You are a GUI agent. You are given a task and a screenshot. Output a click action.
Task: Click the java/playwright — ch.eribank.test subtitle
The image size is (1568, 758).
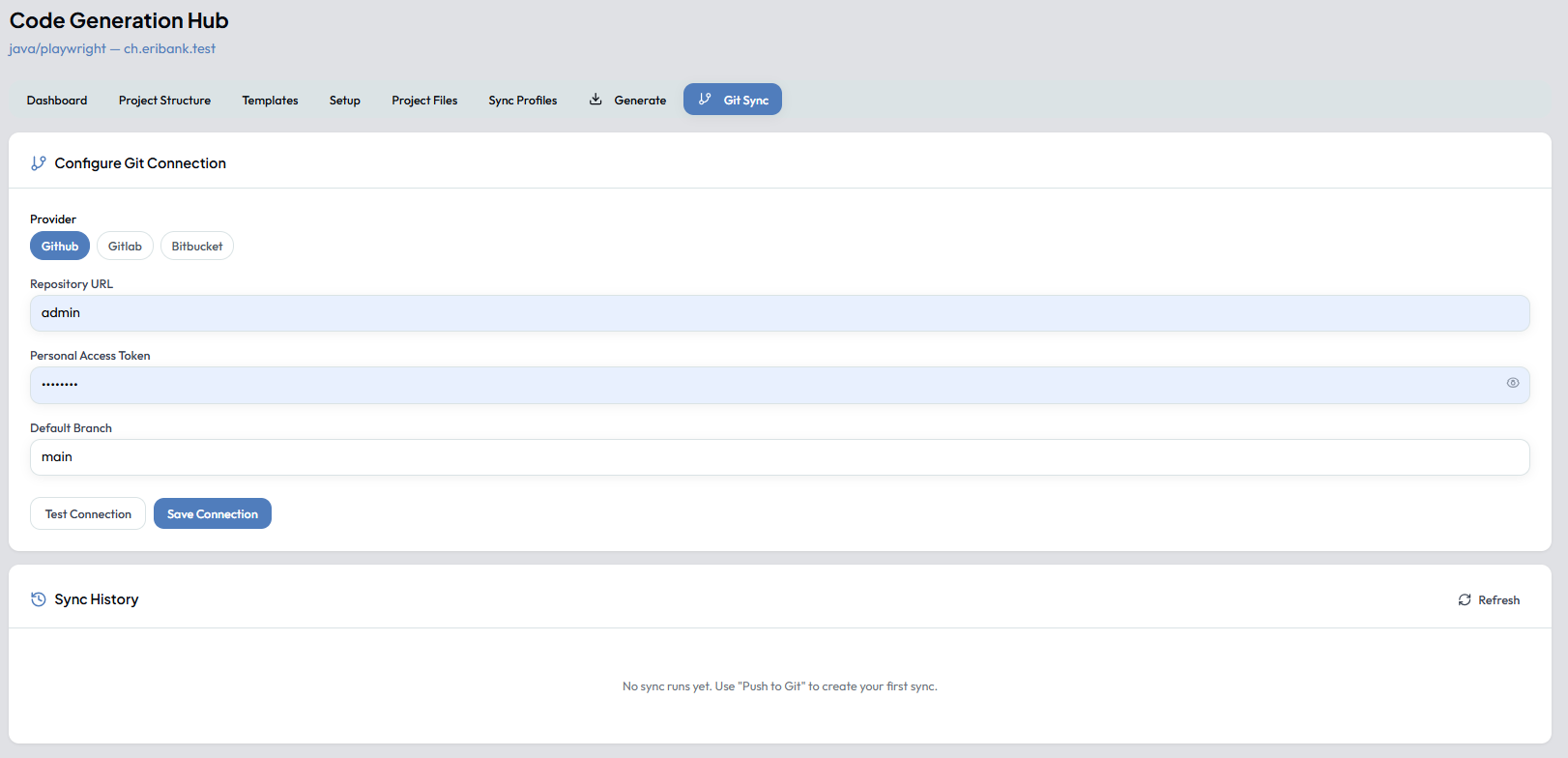112,48
